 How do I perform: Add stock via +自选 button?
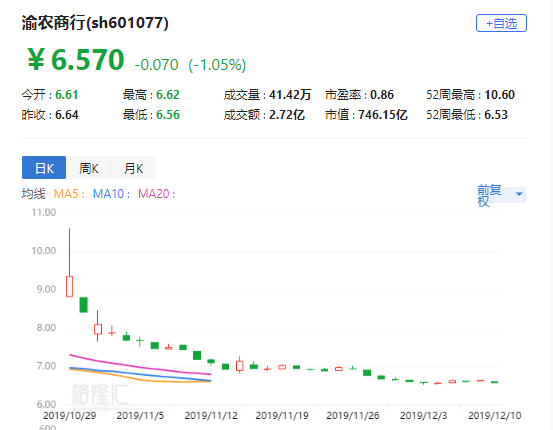pos(501,23)
